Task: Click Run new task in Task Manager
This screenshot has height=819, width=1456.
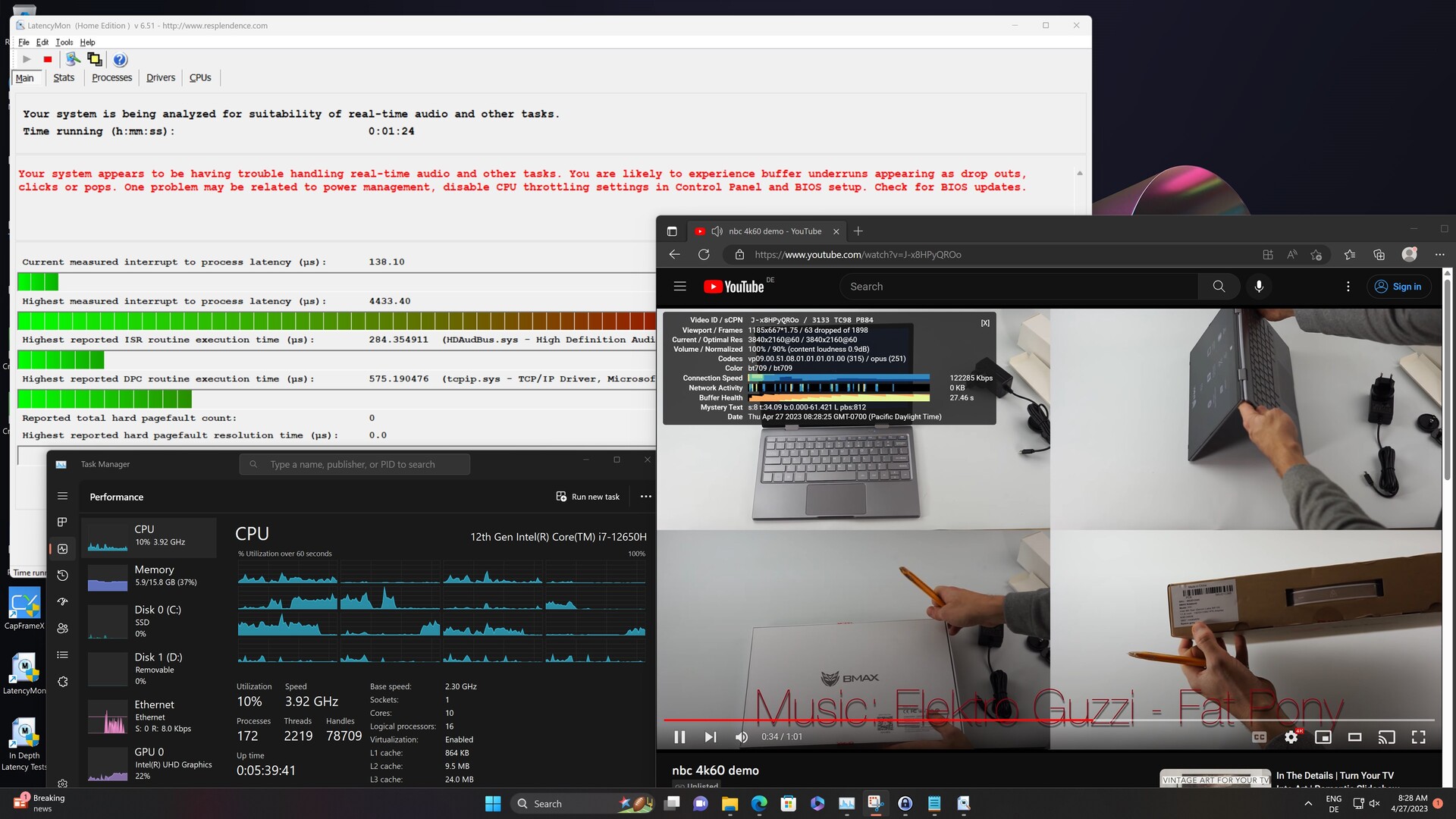Action: tap(588, 497)
